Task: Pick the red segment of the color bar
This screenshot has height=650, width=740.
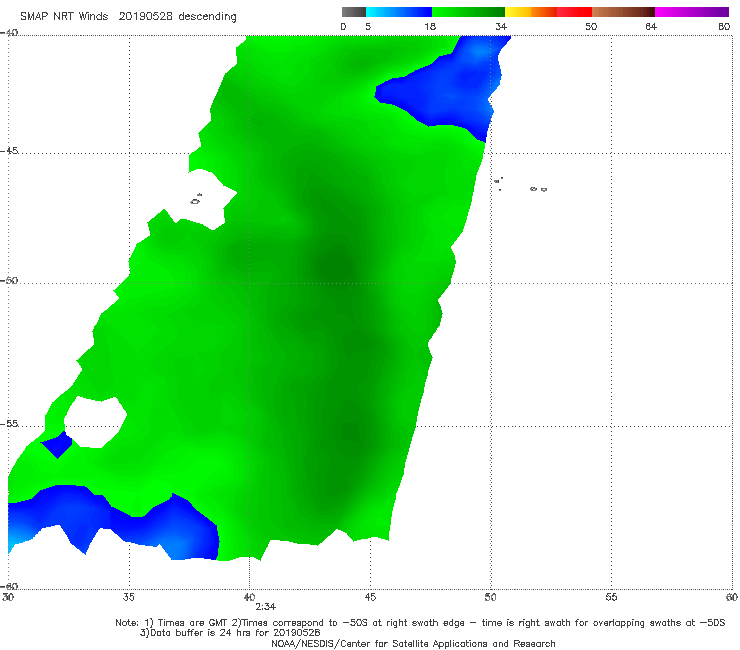Action: [x=575, y=12]
